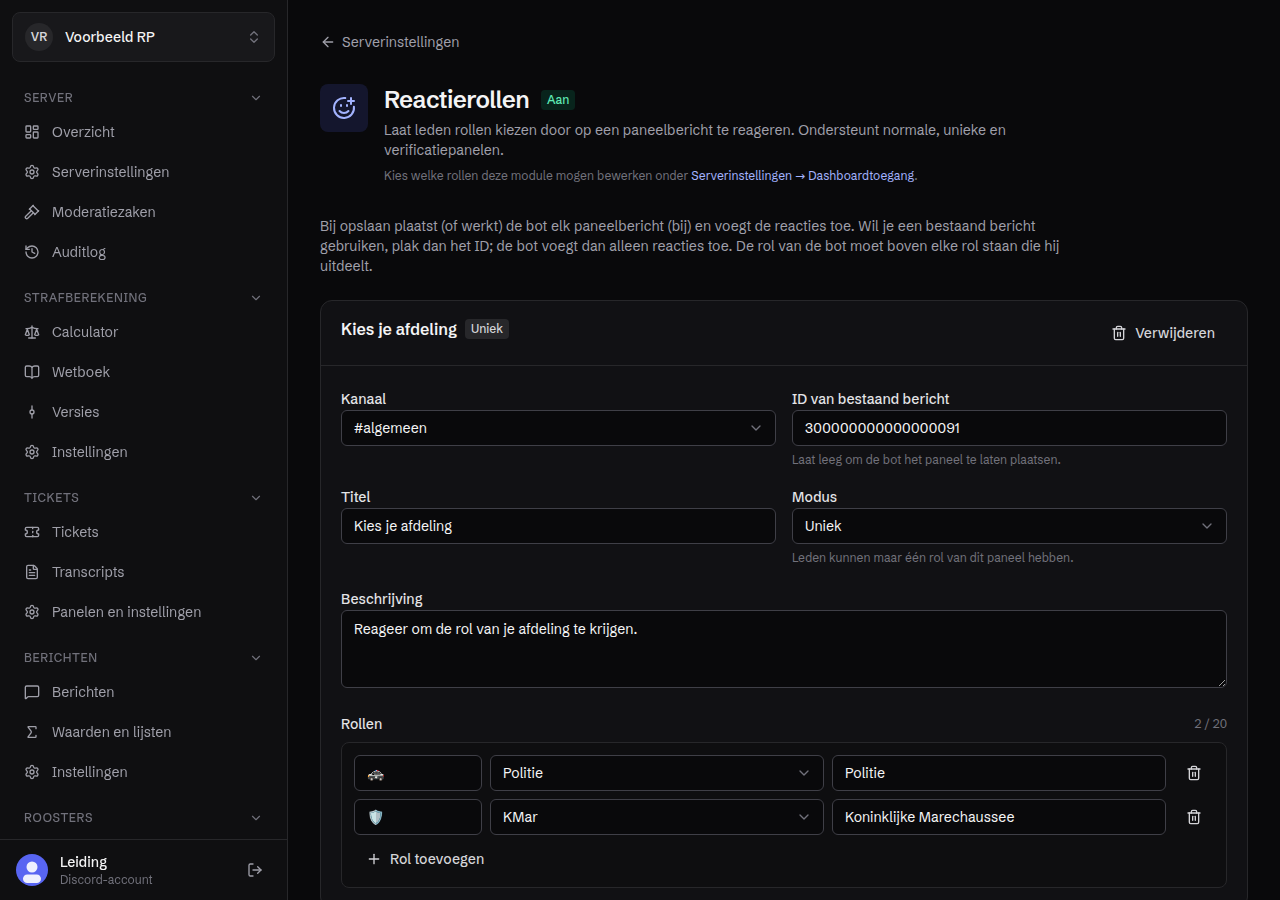Delete the Politie role row

(1194, 773)
